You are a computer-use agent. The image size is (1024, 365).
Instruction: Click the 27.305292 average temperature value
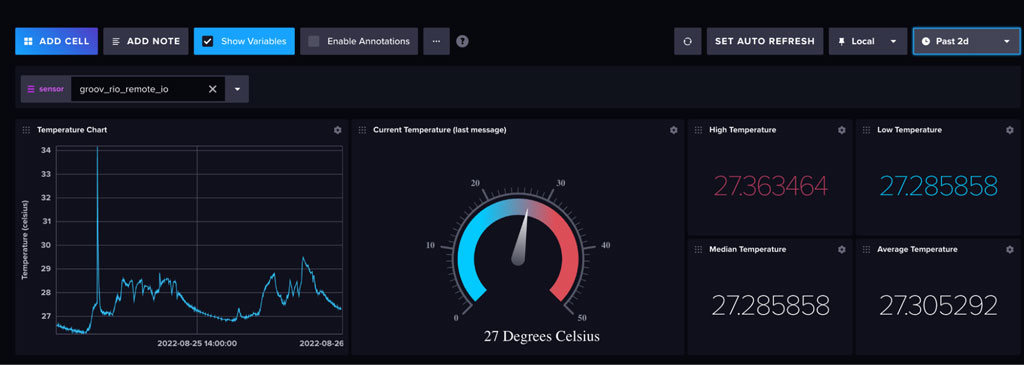938,306
